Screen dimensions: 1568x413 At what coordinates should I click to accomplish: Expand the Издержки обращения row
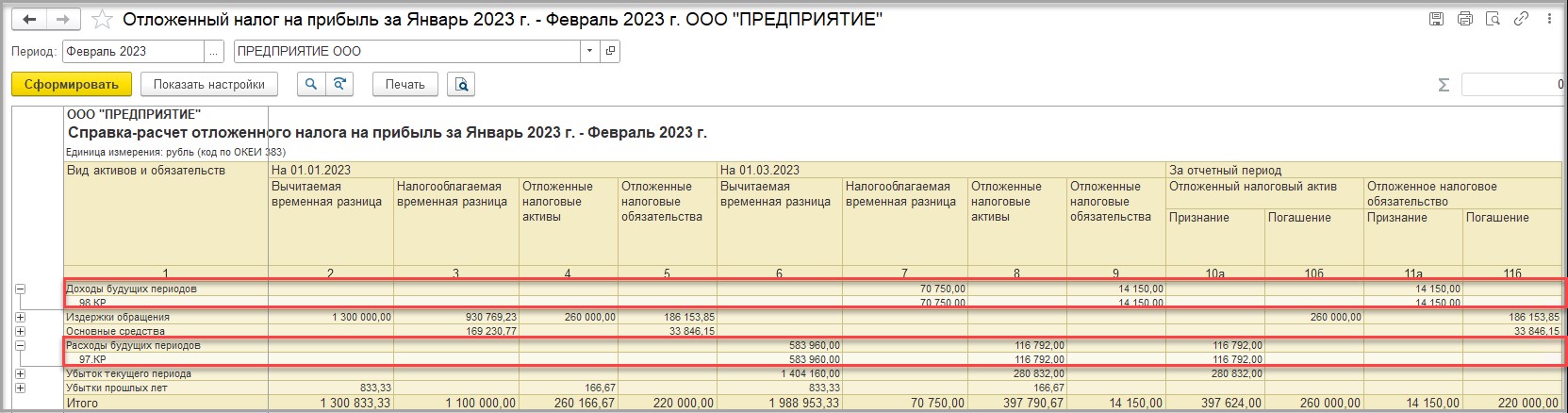pyautogui.click(x=20, y=318)
